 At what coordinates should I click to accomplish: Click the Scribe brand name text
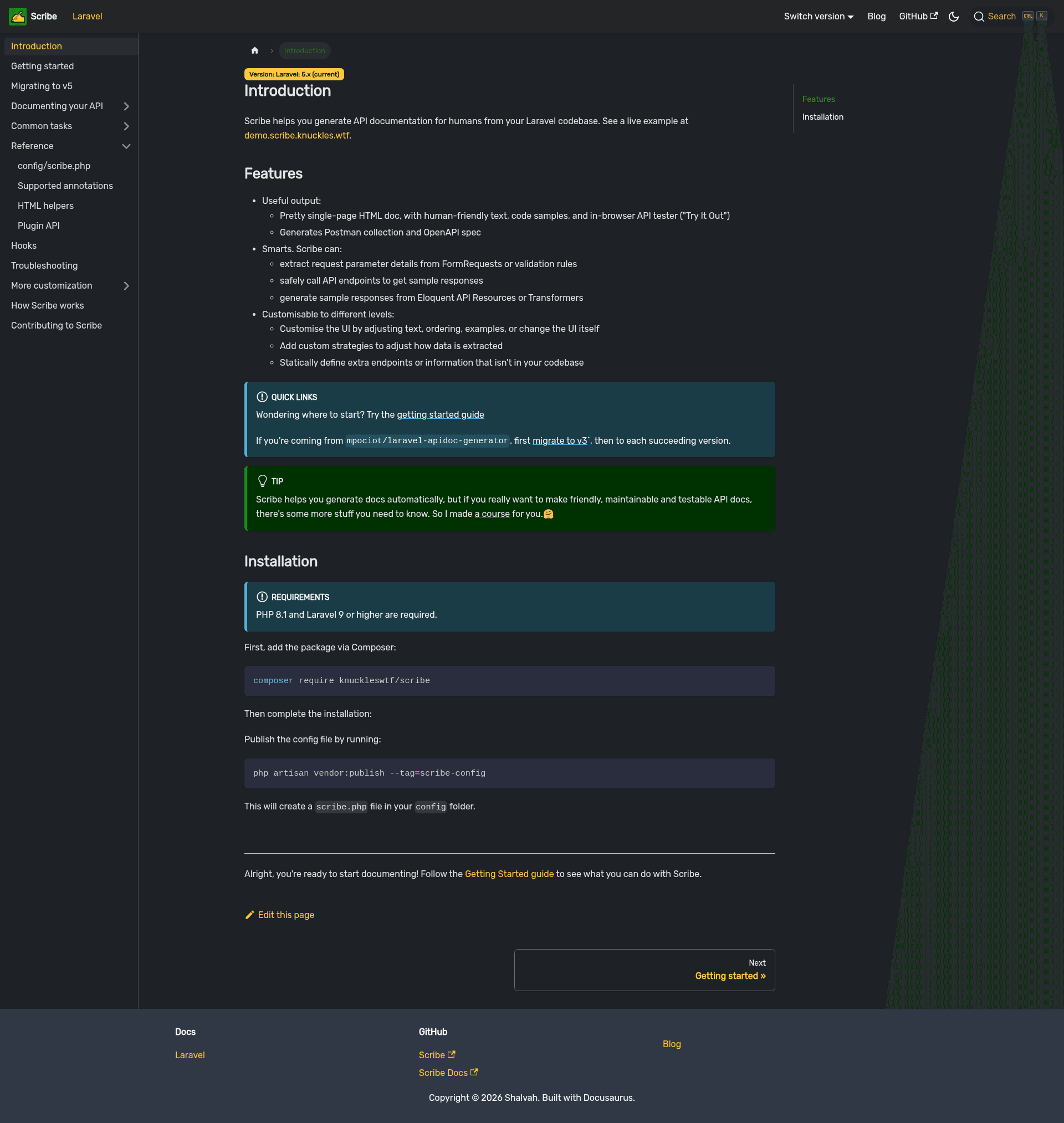click(x=44, y=17)
